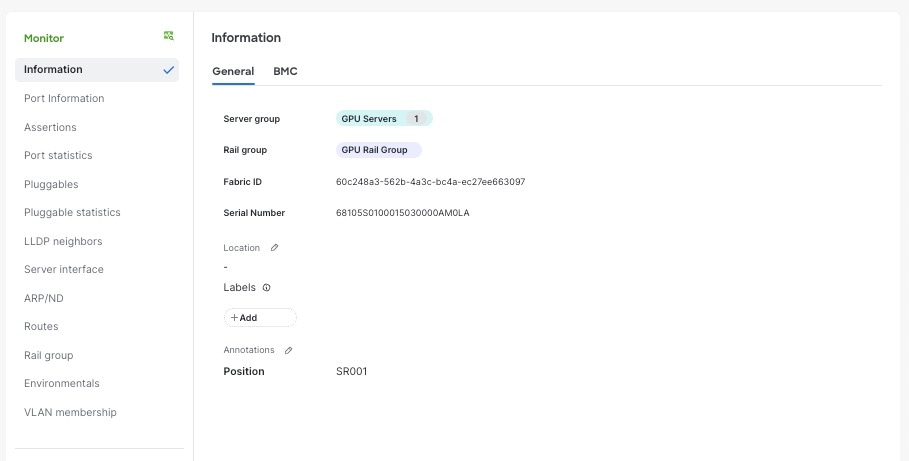Click the Location label text
The height and width of the screenshot is (461, 909).
click(241, 248)
